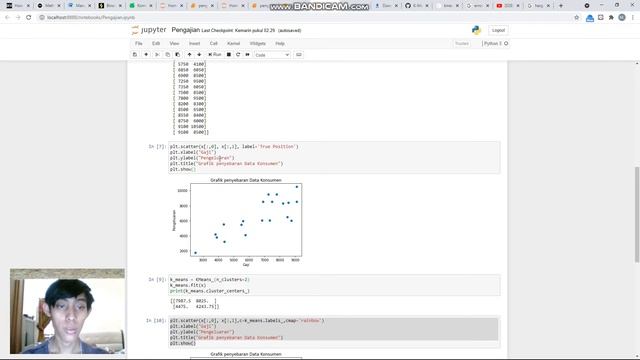
Task: Click the Python 3 kernel indicator
Action: point(495,43)
